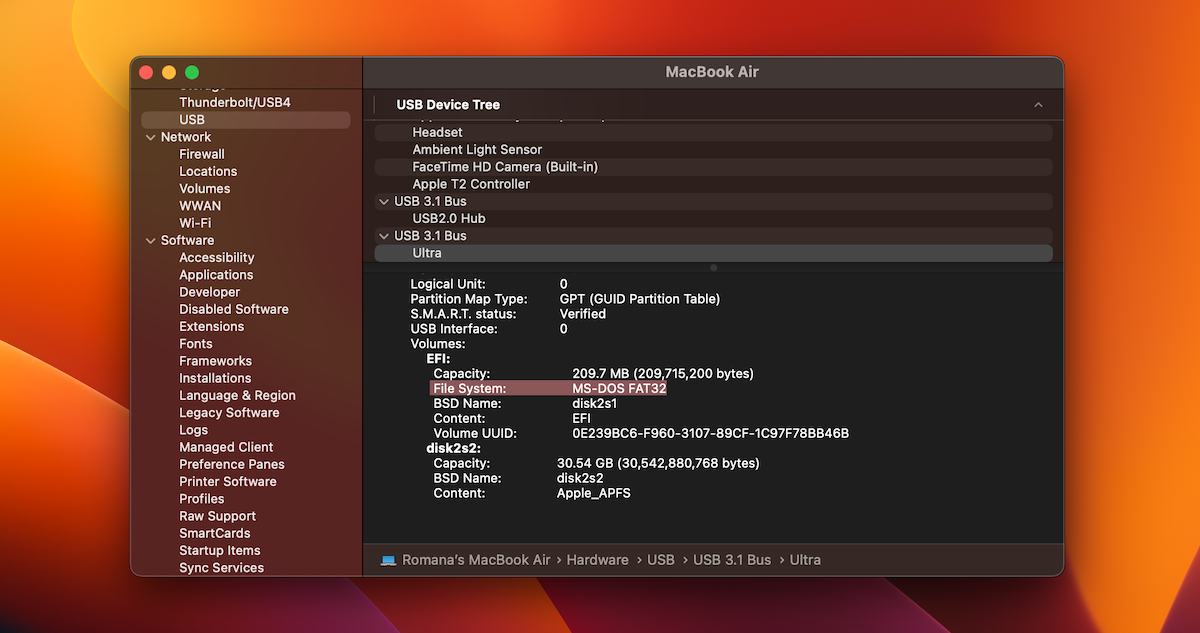The width and height of the screenshot is (1200, 633).
Task: Minimize the window with the yellow button
Action: [169, 73]
